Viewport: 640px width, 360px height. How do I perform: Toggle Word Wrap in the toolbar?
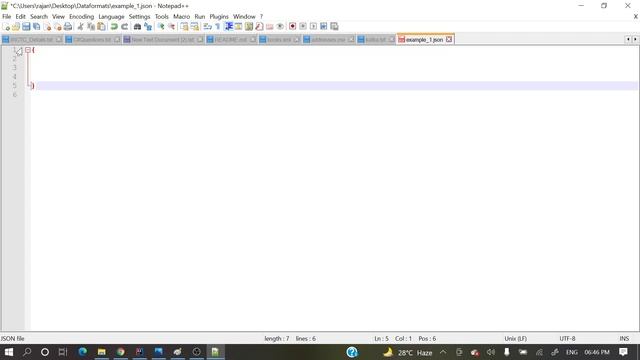coord(208,27)
